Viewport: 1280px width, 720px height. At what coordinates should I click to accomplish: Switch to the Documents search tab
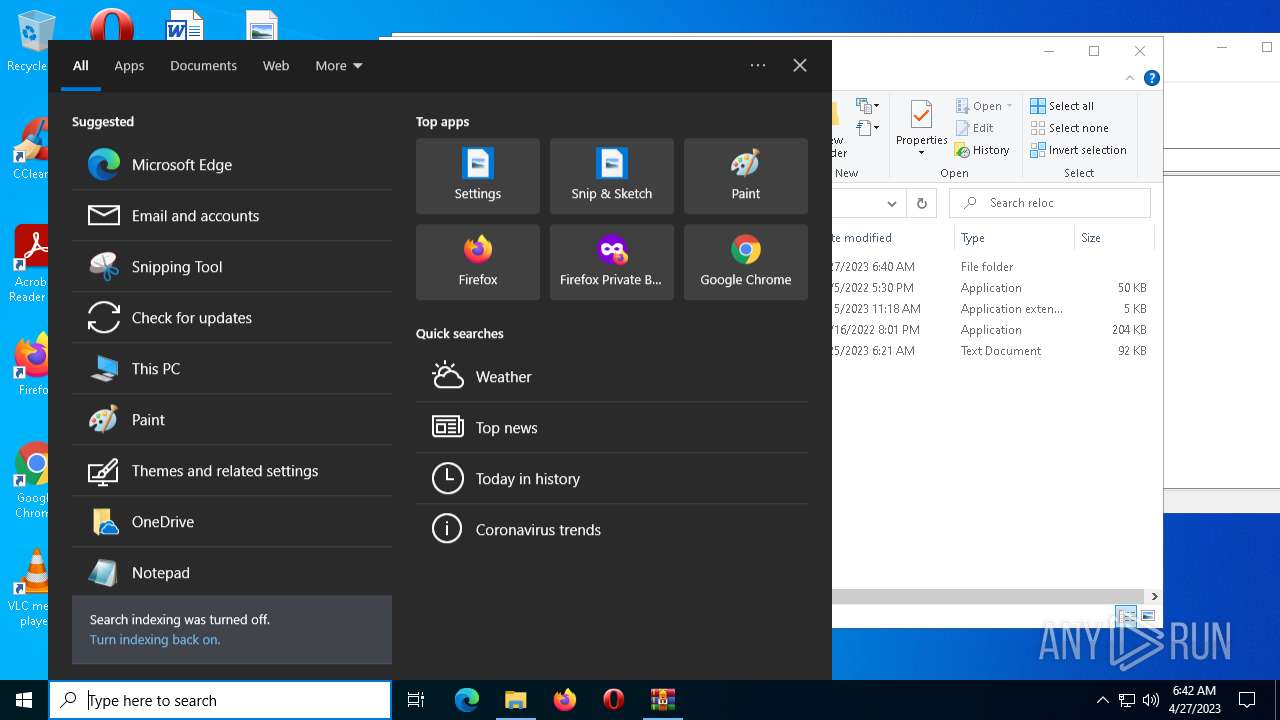point(203,66)
